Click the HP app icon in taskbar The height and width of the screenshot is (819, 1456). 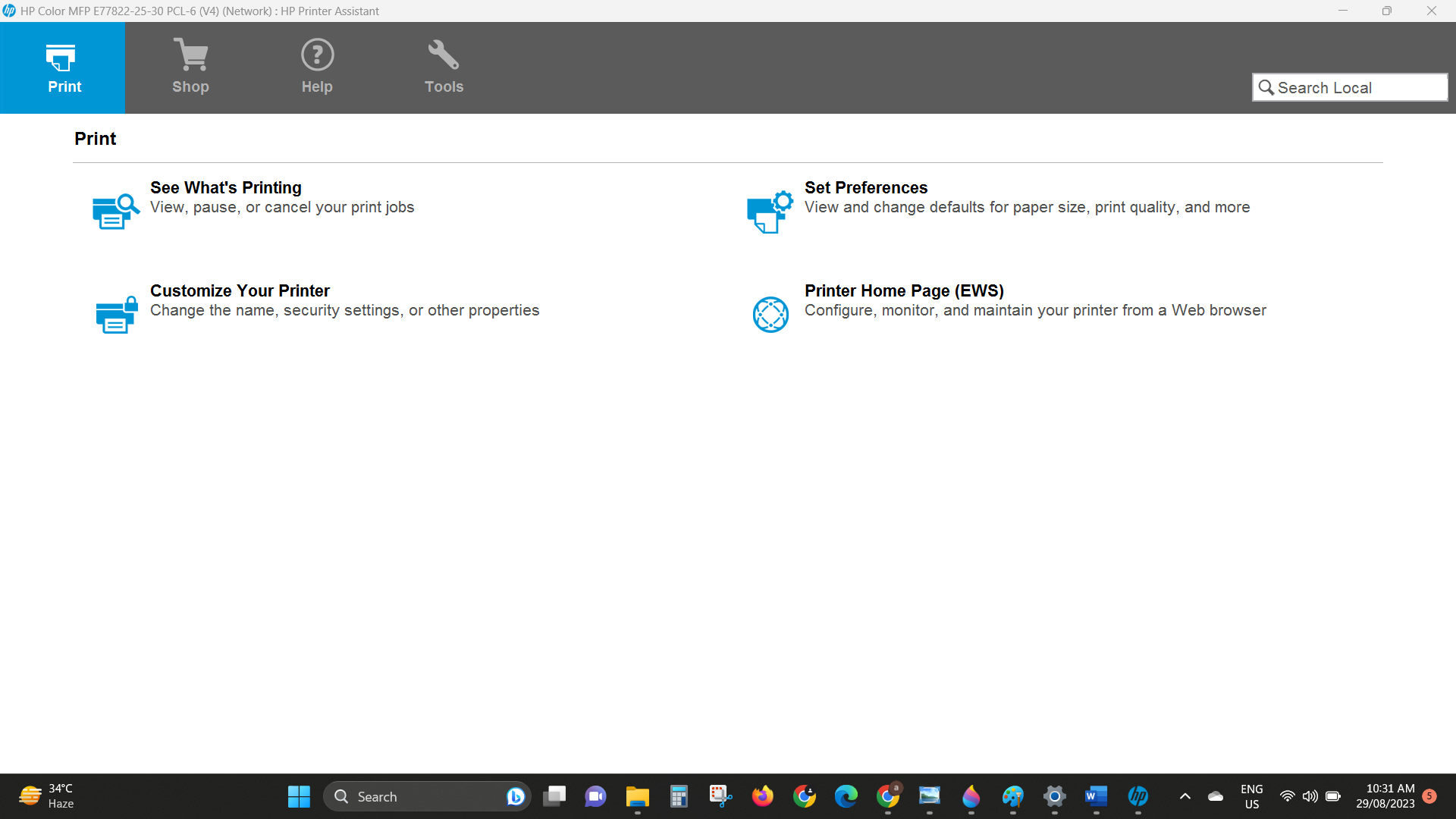[1137, 796]
